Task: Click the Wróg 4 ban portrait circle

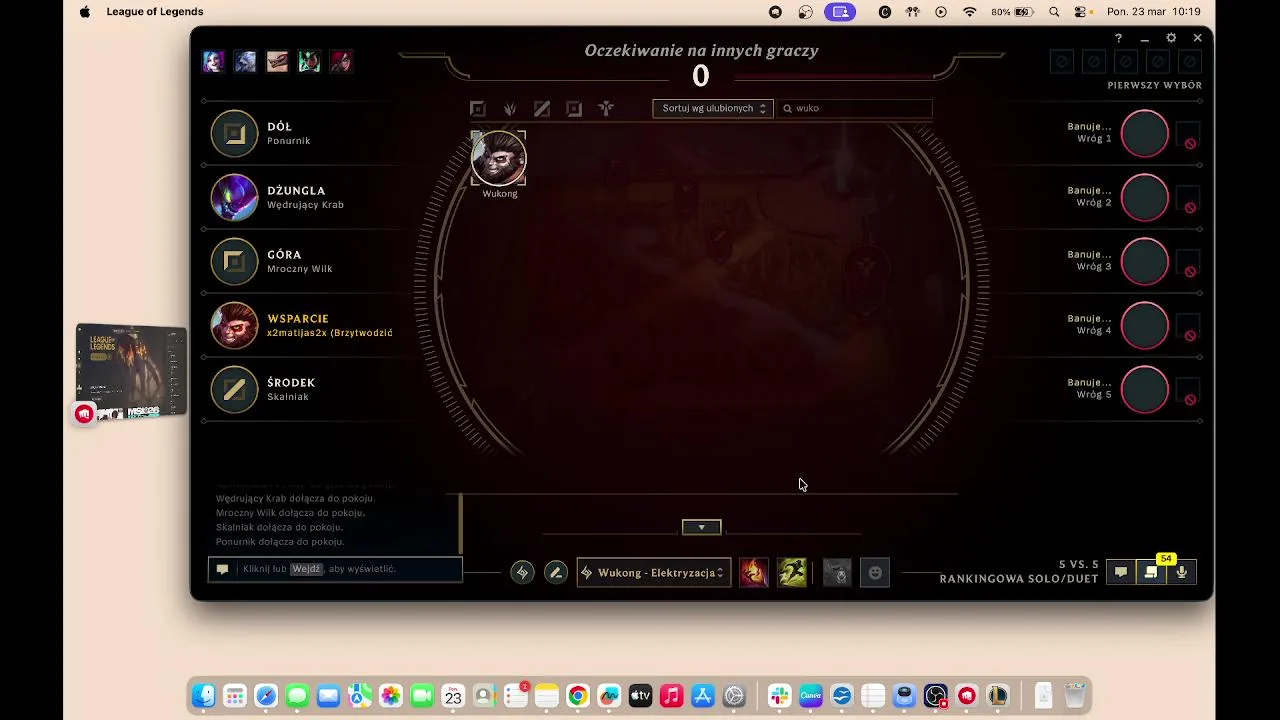Action: click(x=1144, y=326)
